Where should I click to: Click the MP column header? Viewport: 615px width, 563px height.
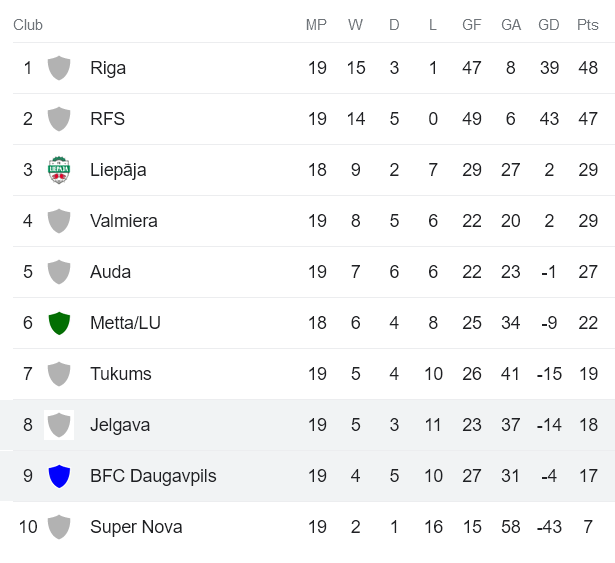(x=317, y=25)
